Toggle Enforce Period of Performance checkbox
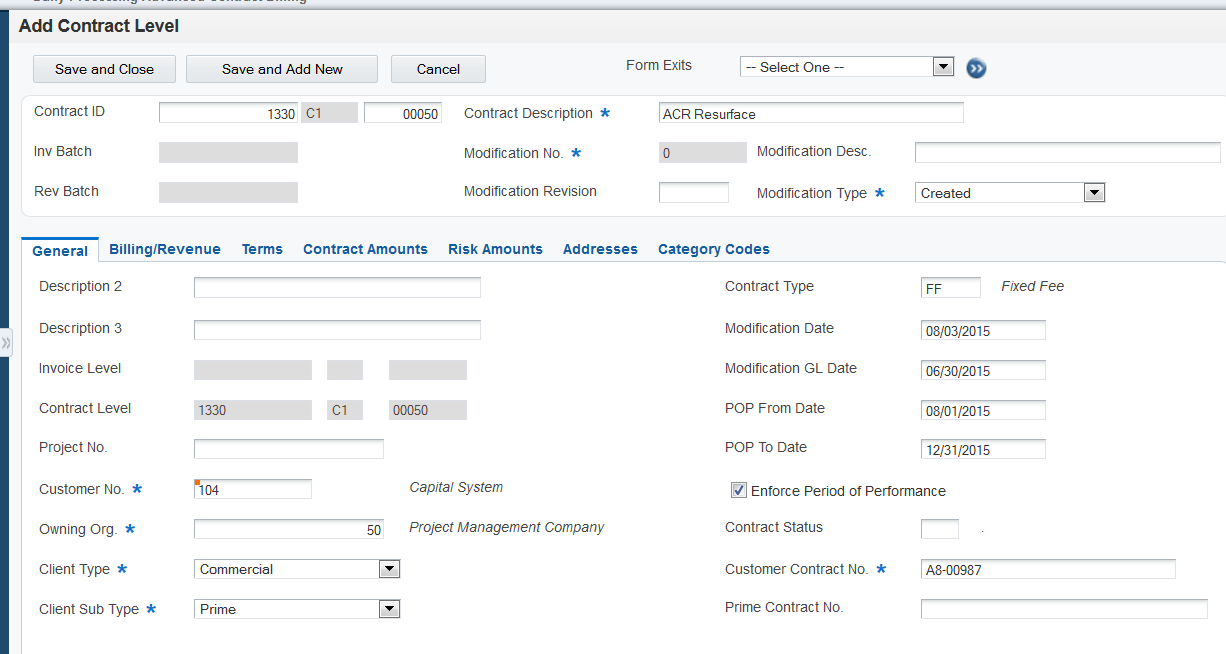This screenshot has width=1226, height=654. (x=739, y=490)
